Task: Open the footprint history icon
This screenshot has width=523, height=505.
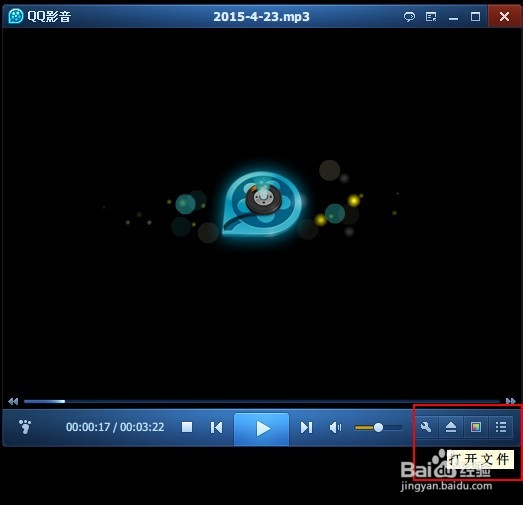Action: pos(25,427)
